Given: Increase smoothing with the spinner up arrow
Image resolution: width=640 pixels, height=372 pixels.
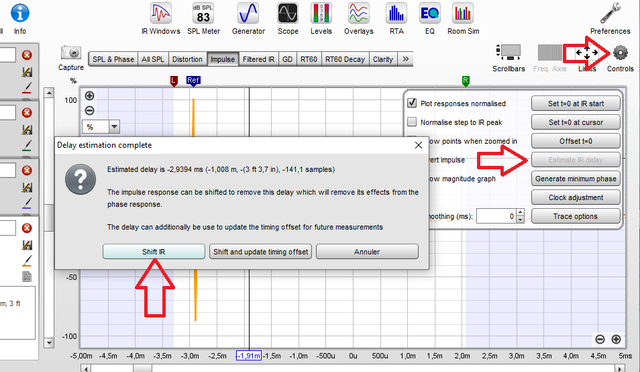Looking at the screenshot, I should point(520,212).
